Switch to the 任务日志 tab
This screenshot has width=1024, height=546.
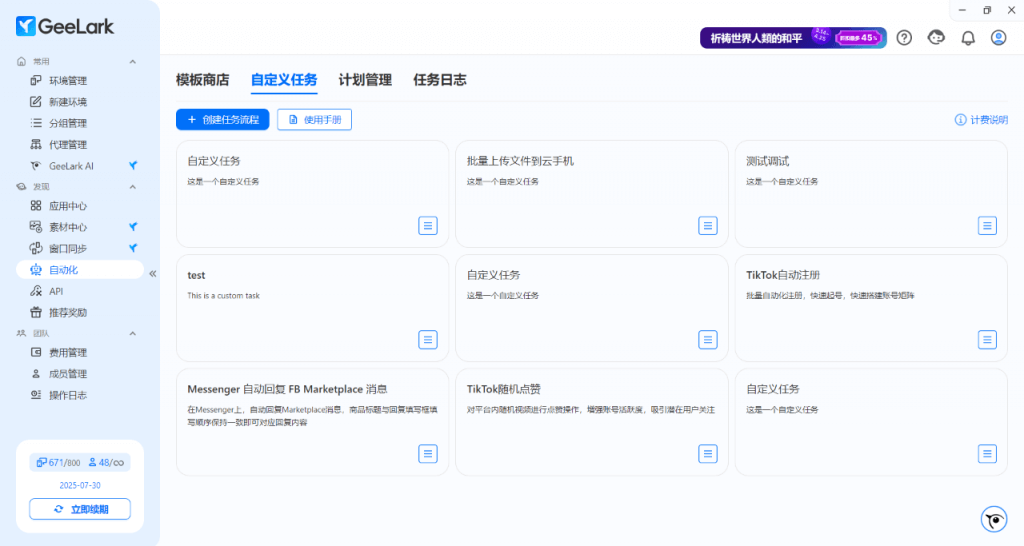[439, 80]
